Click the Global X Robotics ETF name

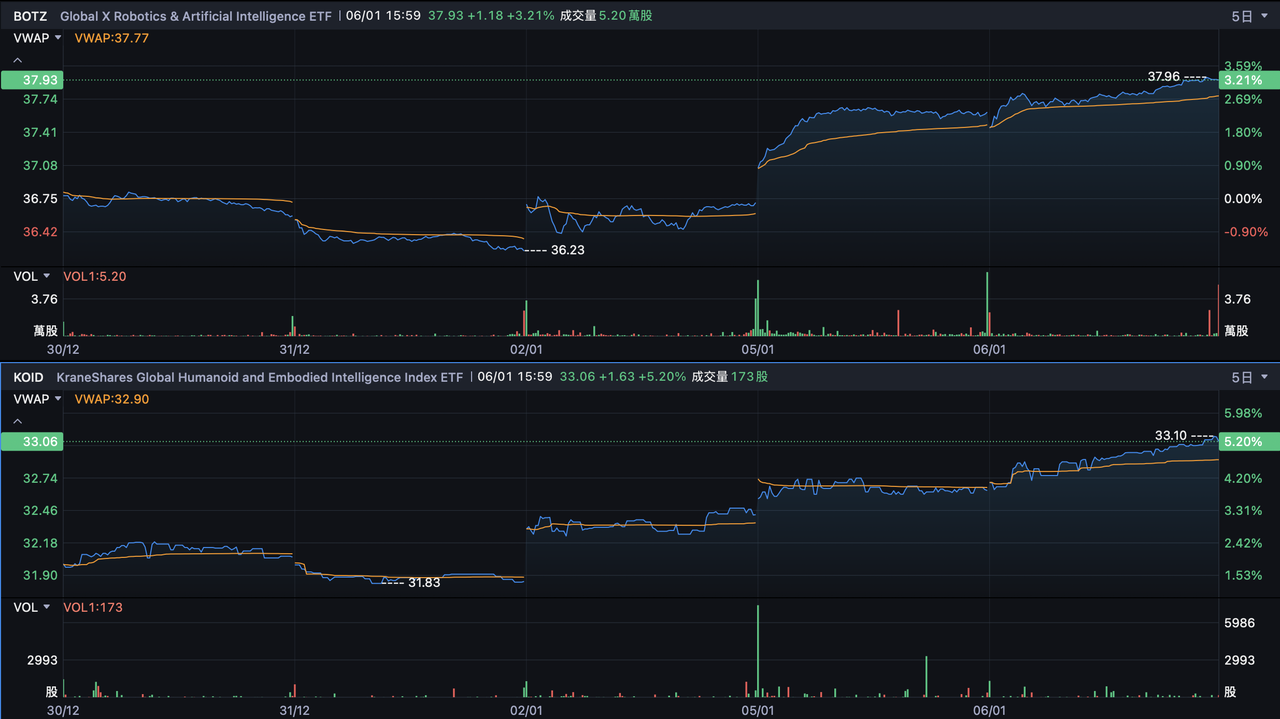coord(196,16)
